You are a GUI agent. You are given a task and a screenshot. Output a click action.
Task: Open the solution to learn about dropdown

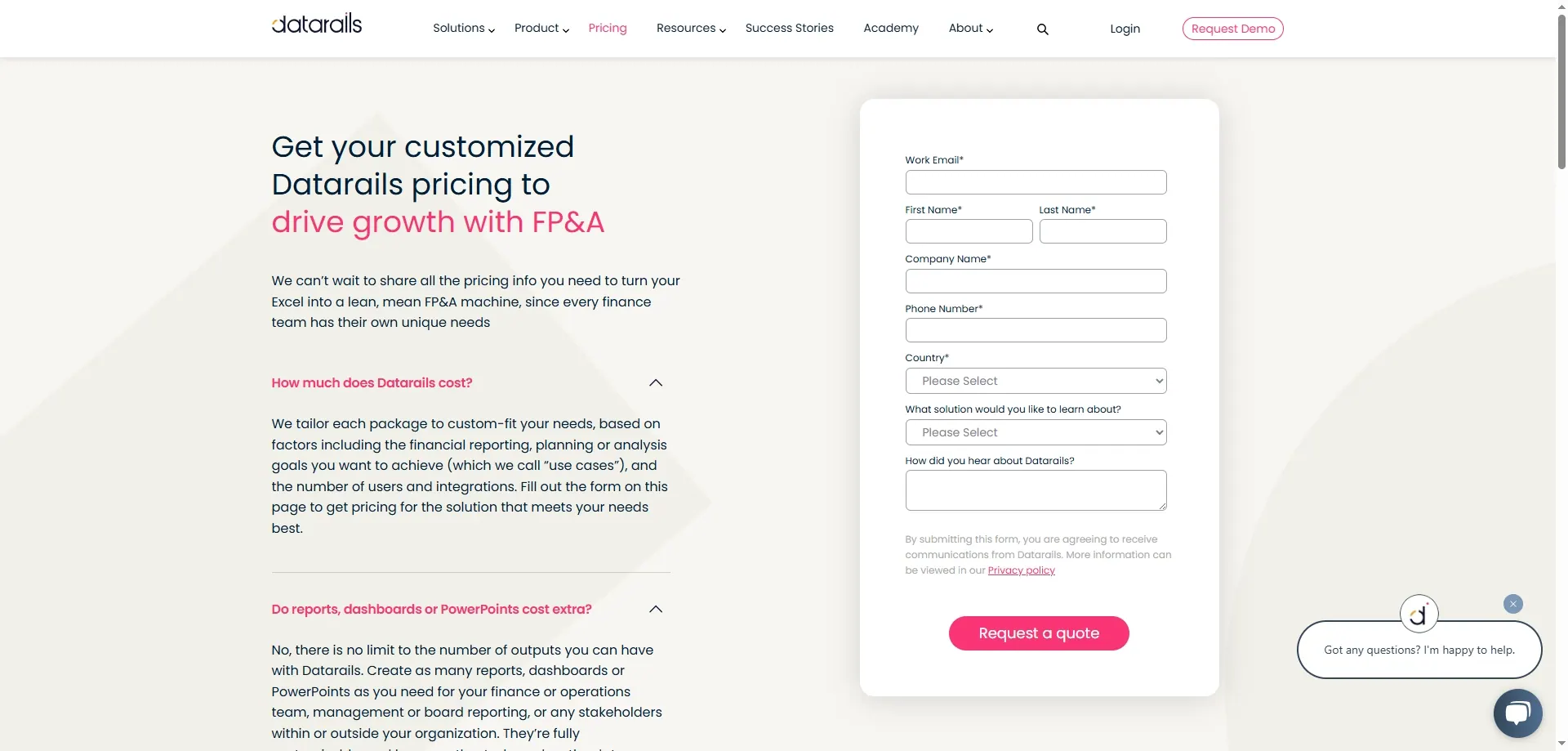click(1036, 432)
